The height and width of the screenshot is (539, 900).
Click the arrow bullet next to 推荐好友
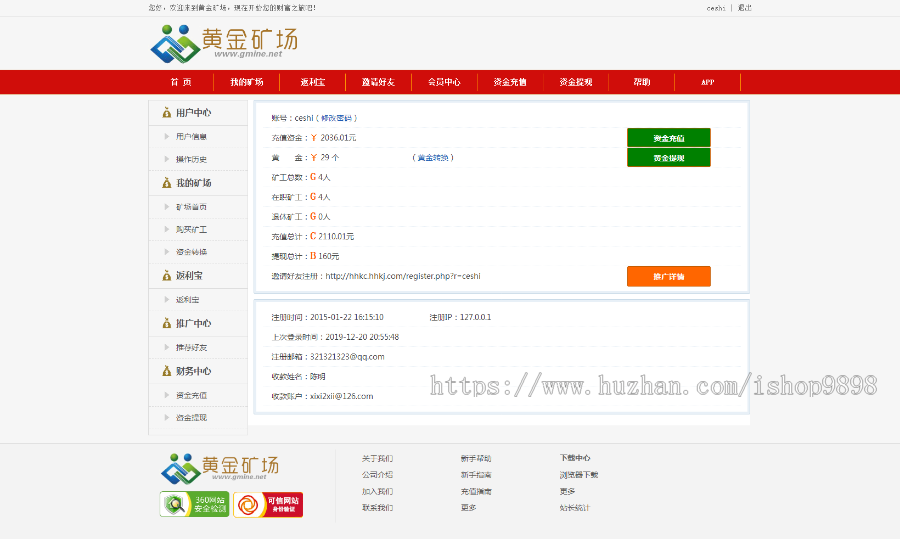click(x=166, y=347)
